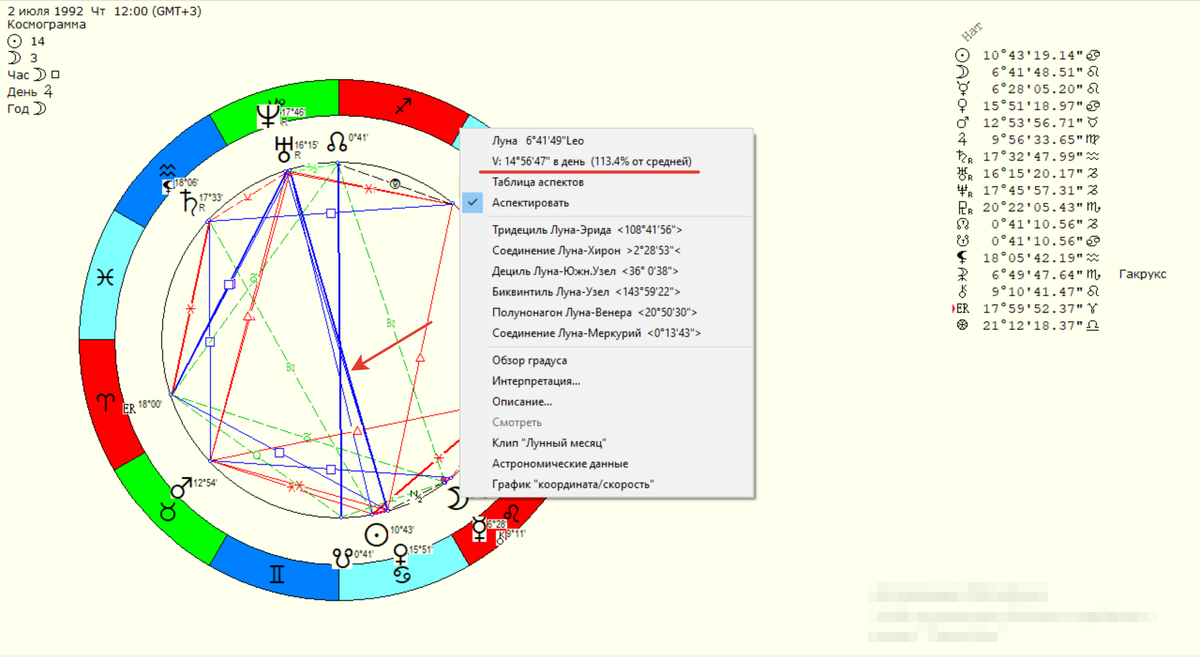Click Sun symbol in the positions table
Screen dimensions: 1200x657
tap(962, 56)
